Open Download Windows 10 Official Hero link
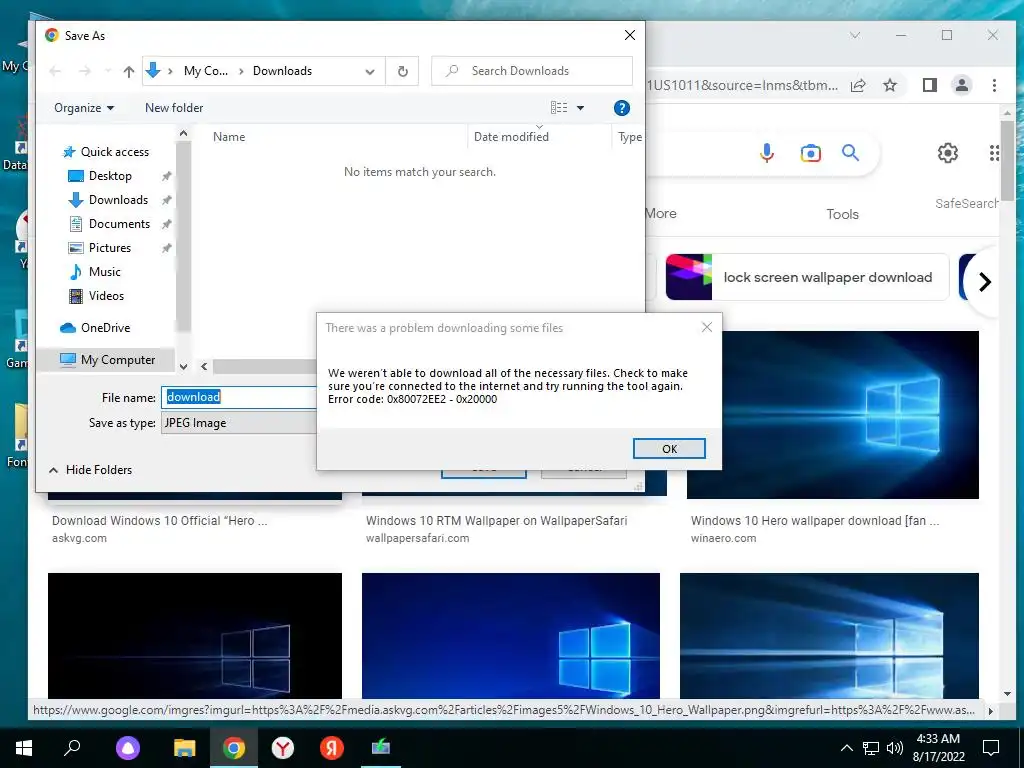Image resolution: width=1024 pixels, height=768 pixels. click(x=159, y=520)
